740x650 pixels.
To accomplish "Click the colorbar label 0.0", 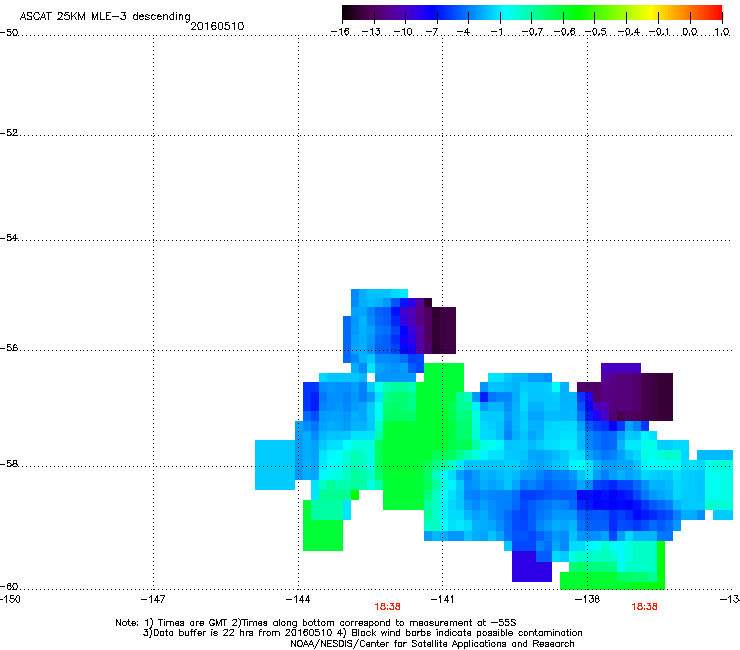I will 690,32.
